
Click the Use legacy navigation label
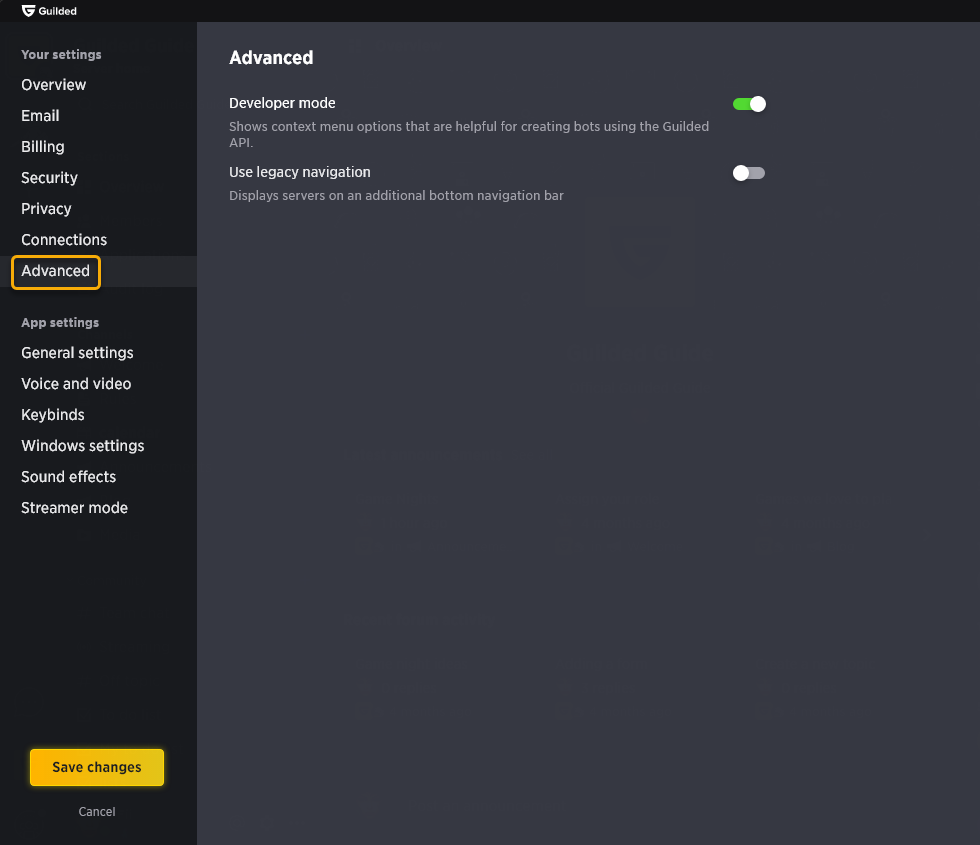point(299,172)
